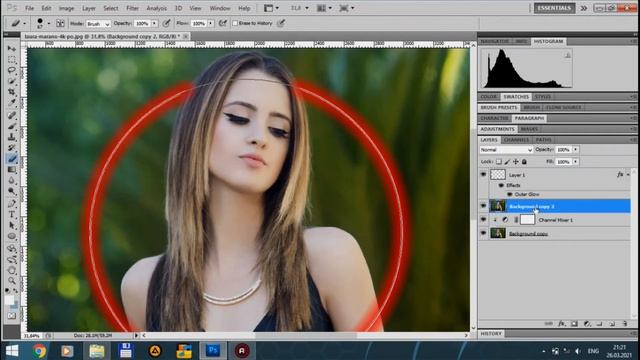
Task: Click the Windows Start button
Action: click(x=12, y=351)
